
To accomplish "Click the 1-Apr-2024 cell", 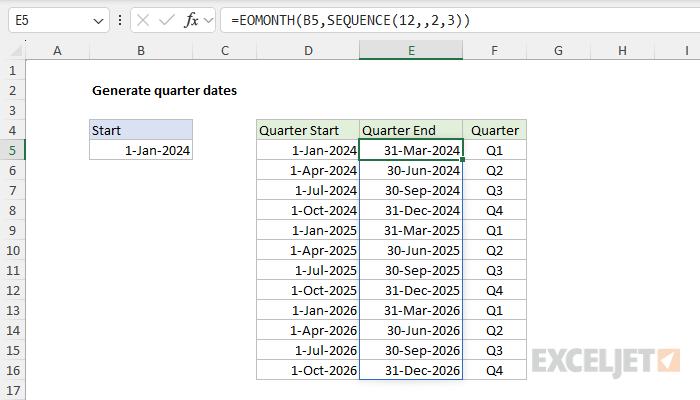I will point(308,170).
